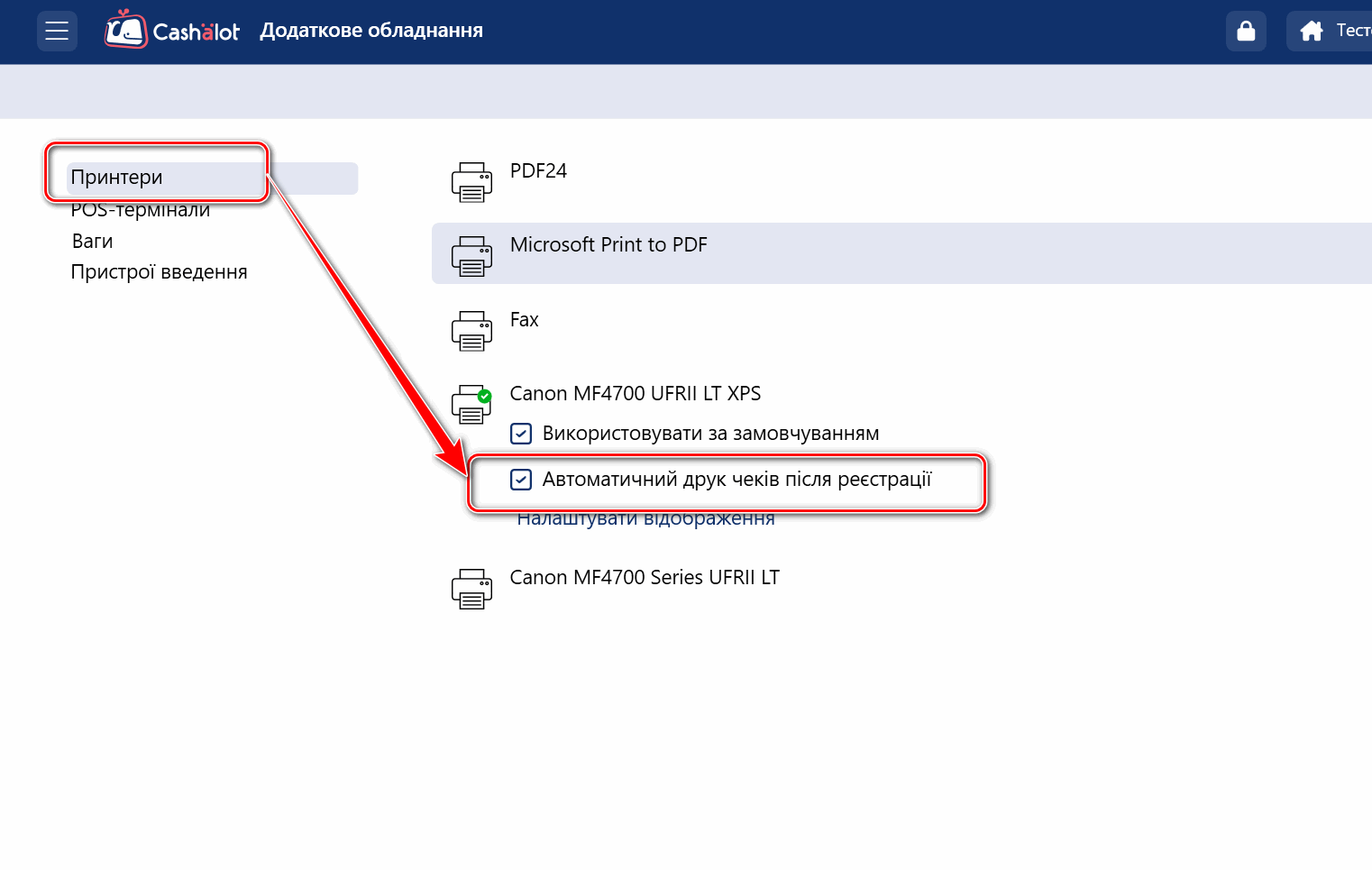Click the lock icon button

click(1246, 31)
